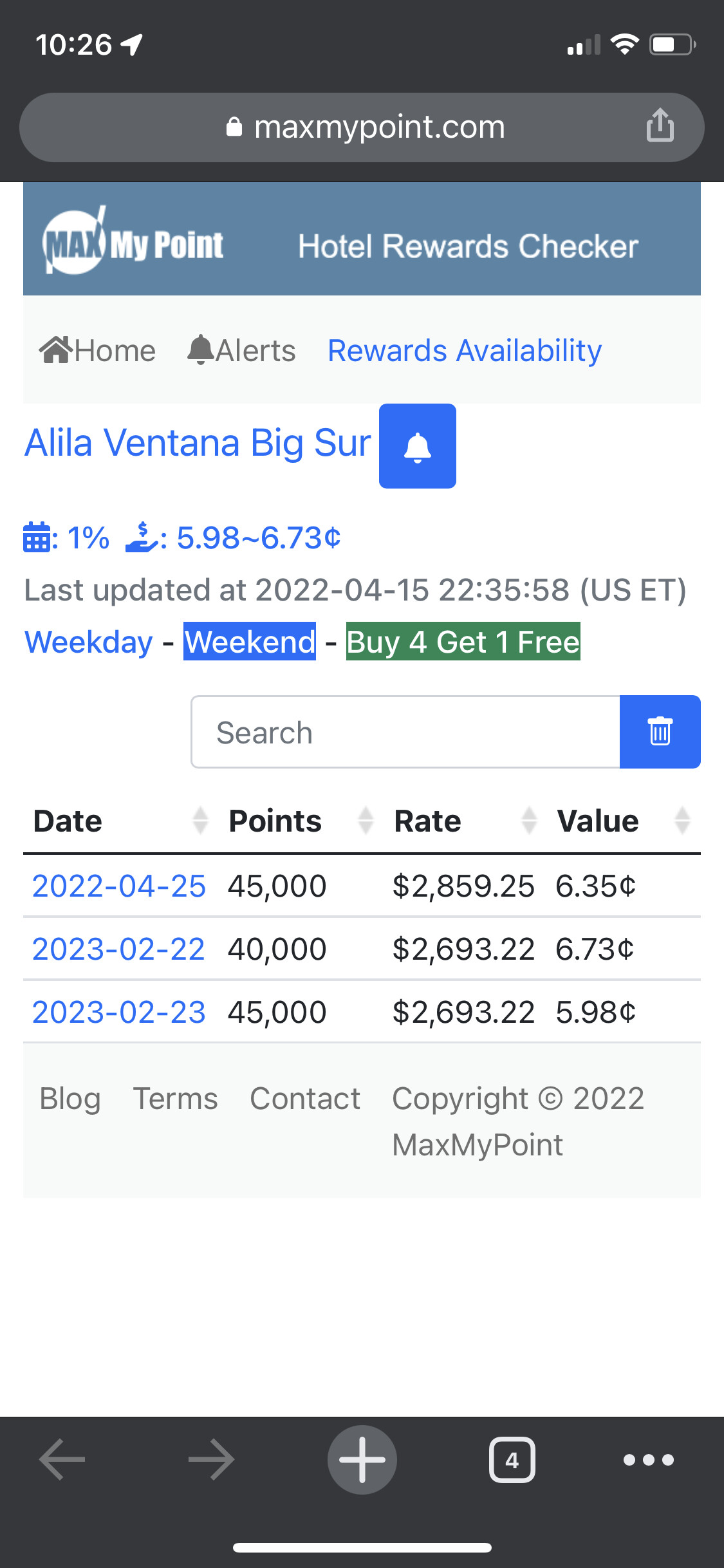Go back with the left arrow
The image size is (724, 1568).
coord(62,1459)
